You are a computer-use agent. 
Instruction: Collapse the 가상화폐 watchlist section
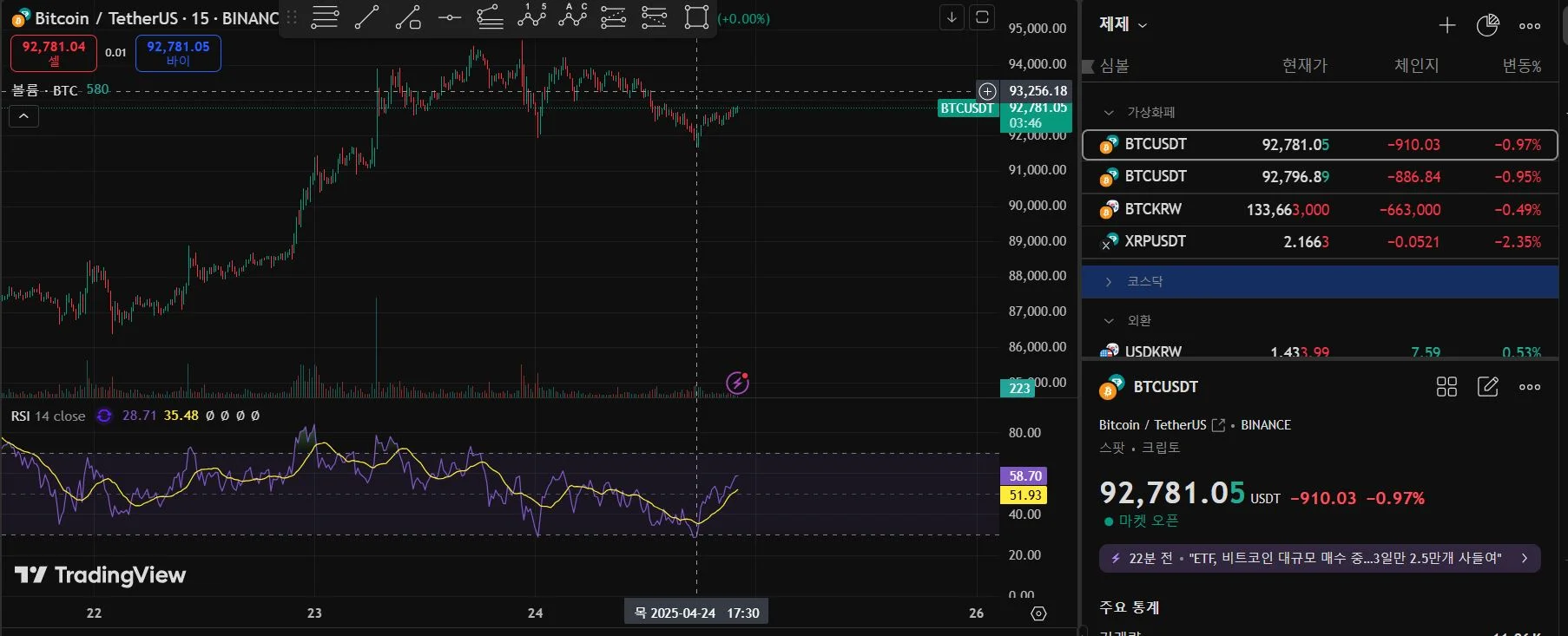pyautogui.click(x=1109, y=113)
